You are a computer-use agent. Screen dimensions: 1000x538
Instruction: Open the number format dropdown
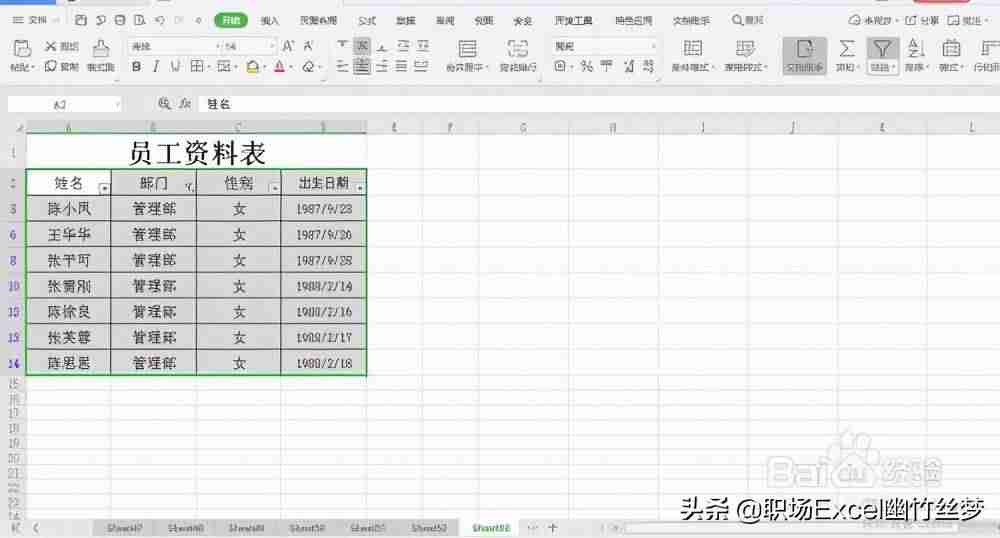[653, 47]
